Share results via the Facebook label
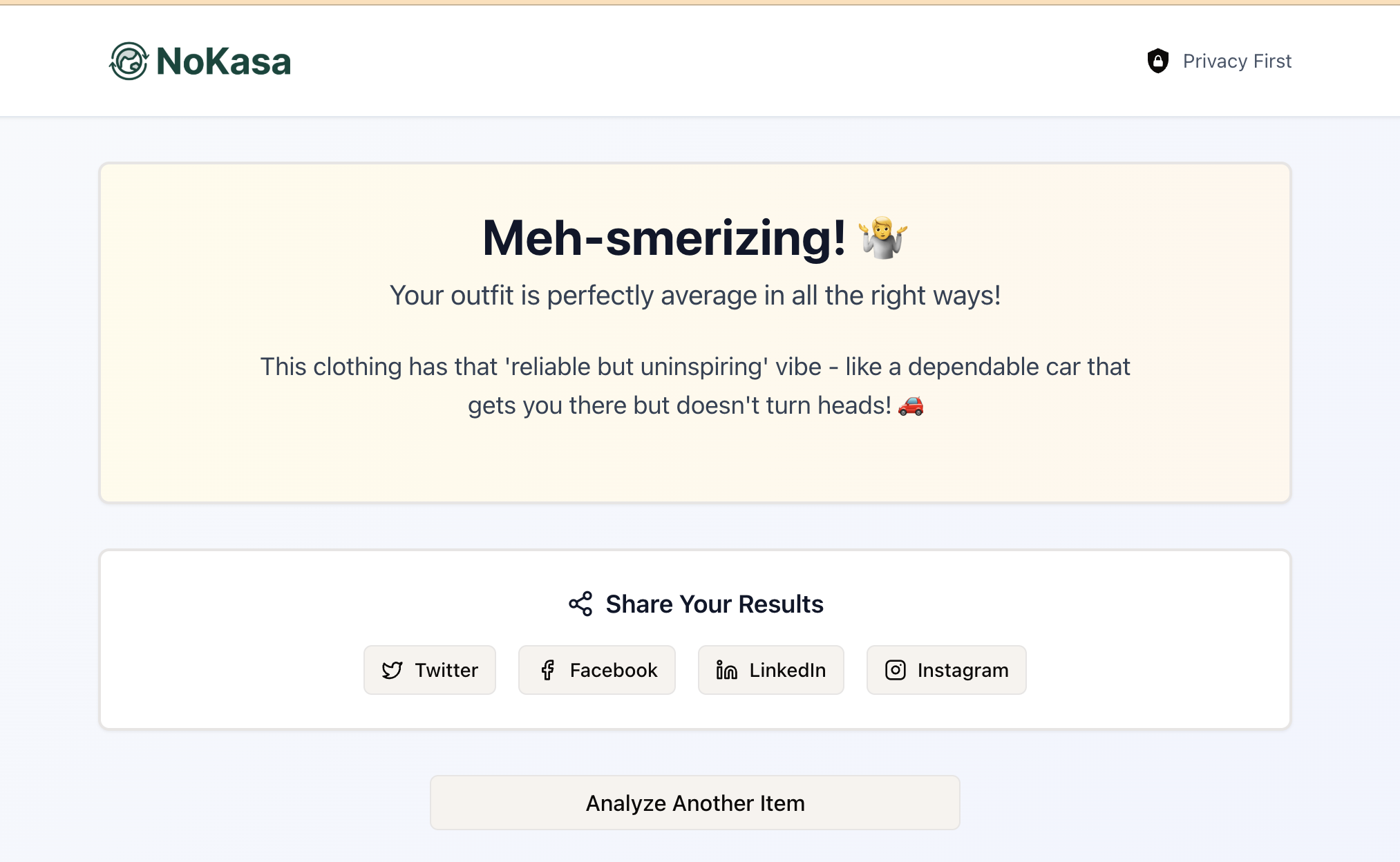This screenshot has width=1400, height=862. click(x=613, y=670)
